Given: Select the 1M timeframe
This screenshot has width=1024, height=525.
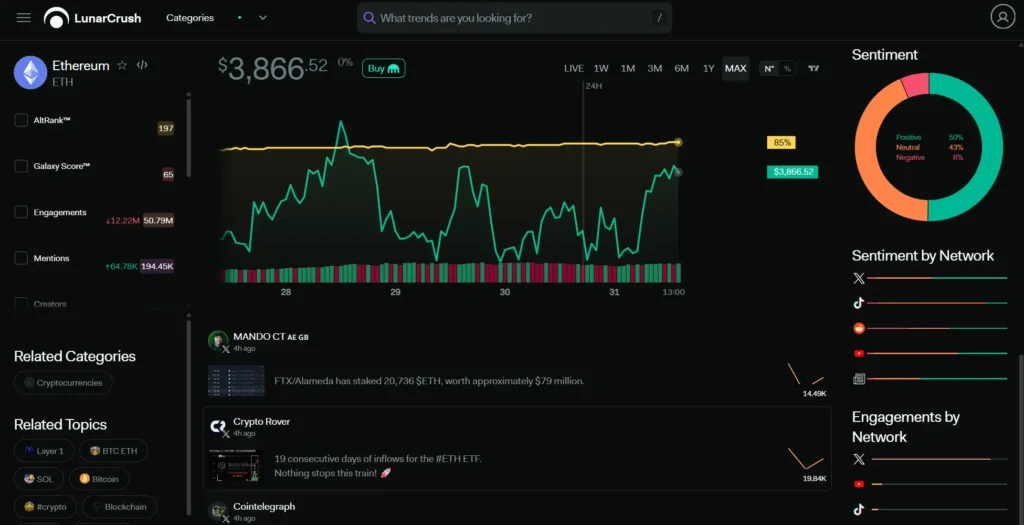Looking at the screenshot, I should pyautogui.click(x=628, y=69).
